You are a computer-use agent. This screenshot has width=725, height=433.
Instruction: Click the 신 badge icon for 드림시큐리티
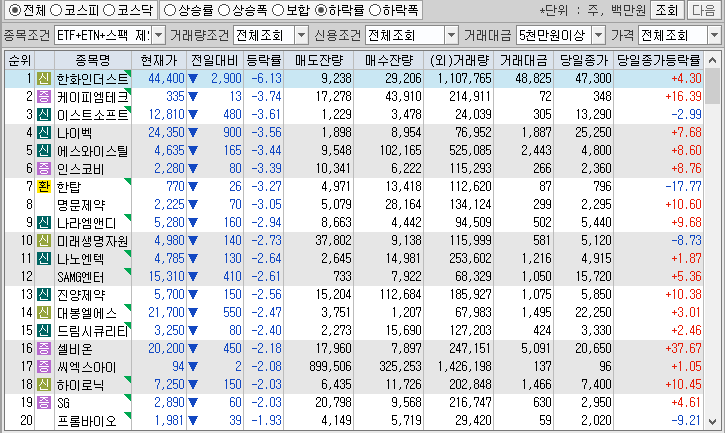44,331
